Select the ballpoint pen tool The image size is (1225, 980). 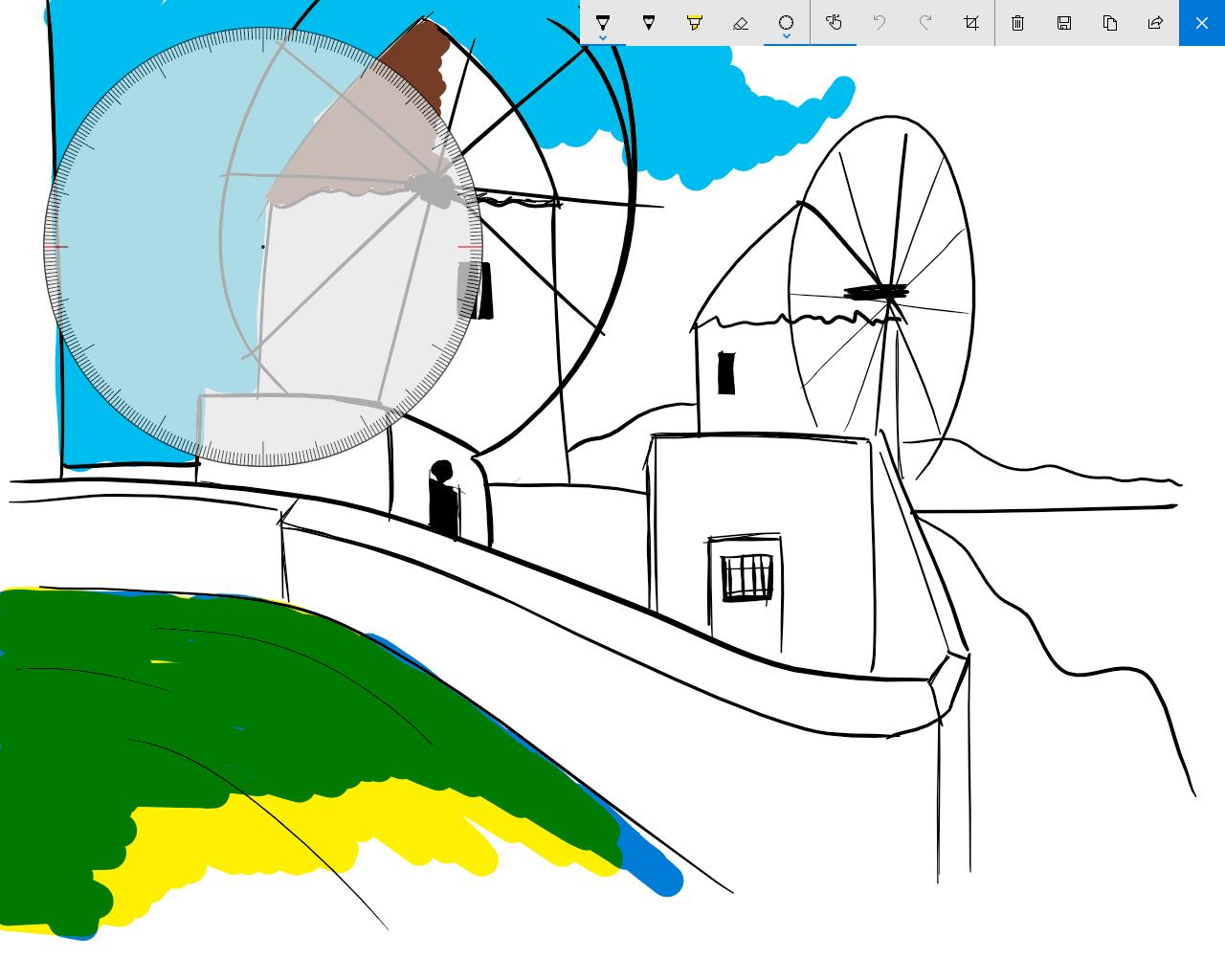tap(603, 21)
